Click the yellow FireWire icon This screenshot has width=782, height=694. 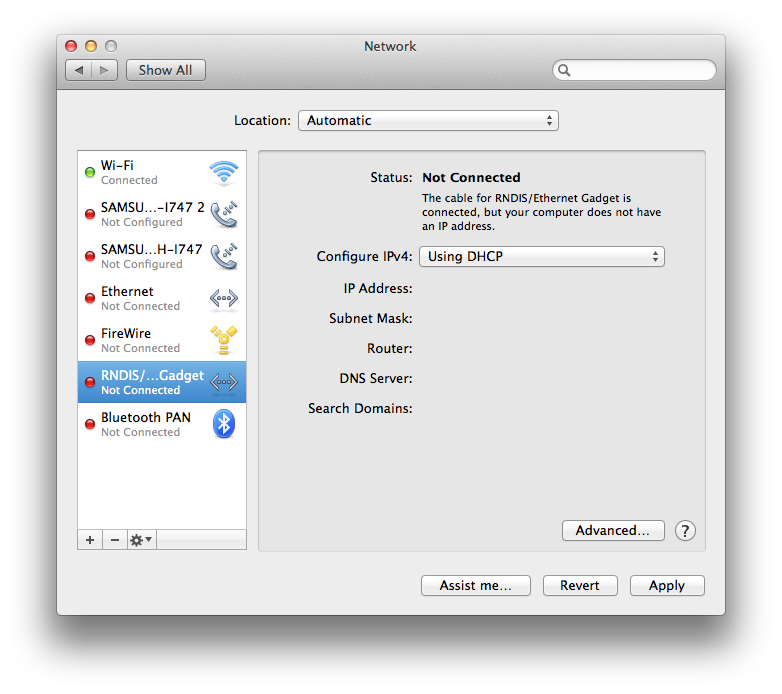(x=224, y=340)
